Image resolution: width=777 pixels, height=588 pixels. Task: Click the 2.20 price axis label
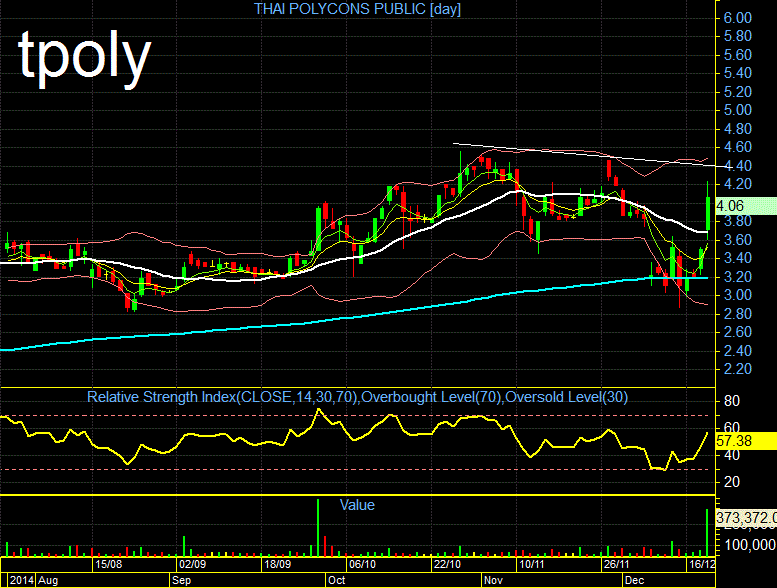tap(737, 369)
